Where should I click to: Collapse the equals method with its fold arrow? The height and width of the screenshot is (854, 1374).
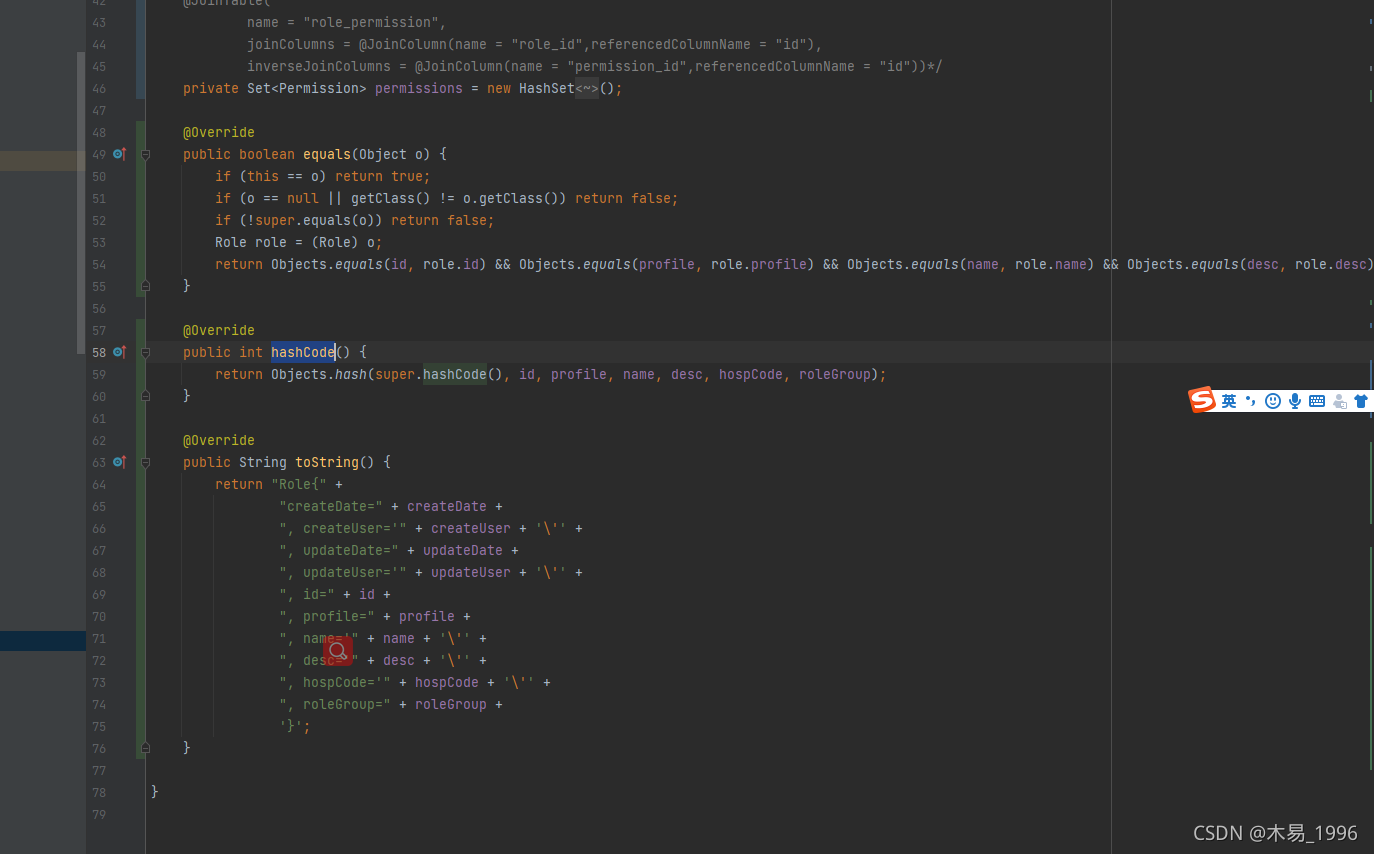[144, 154]
